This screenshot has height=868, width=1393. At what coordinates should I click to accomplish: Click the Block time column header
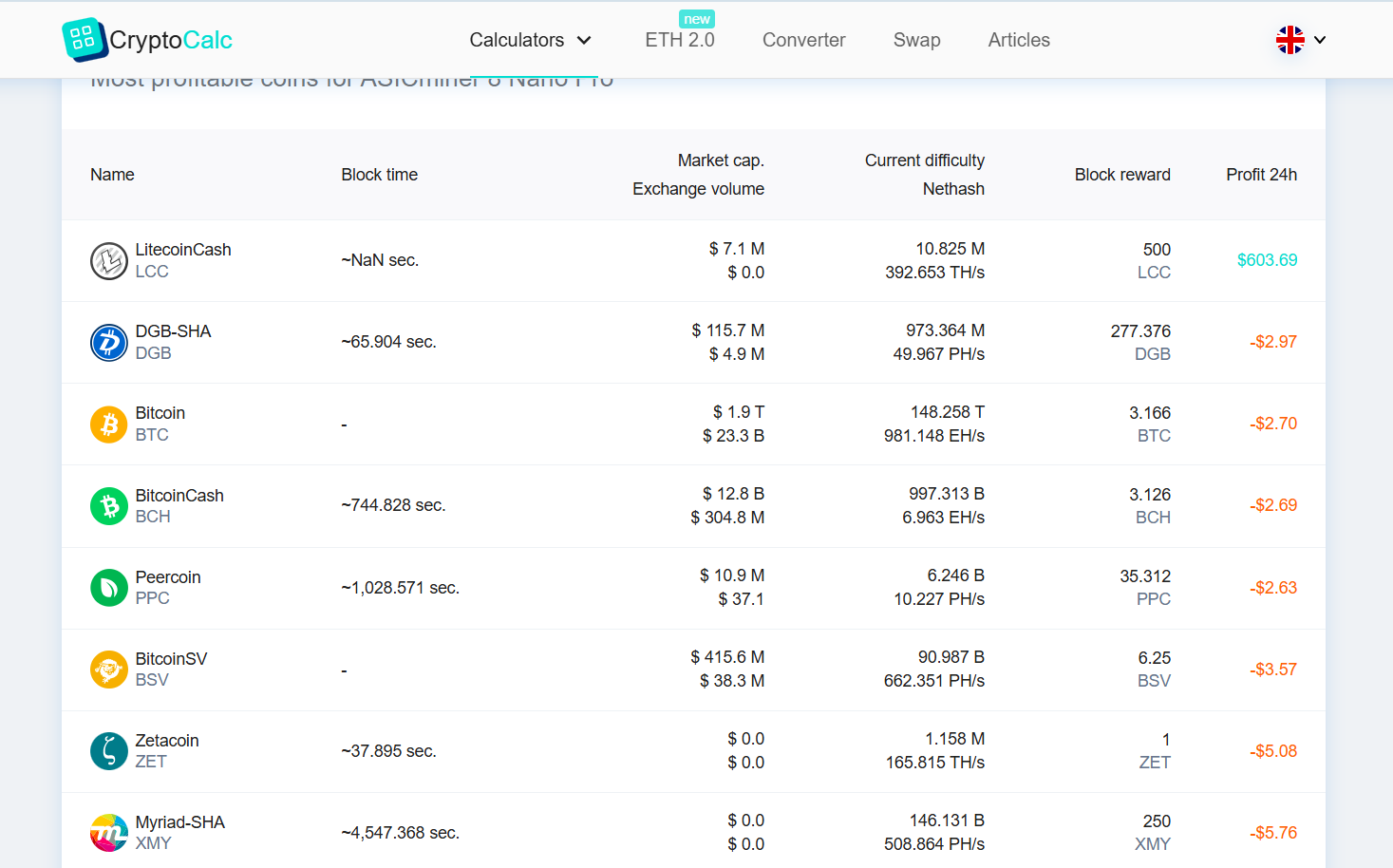pyautogui.click(x=379, y=174)
